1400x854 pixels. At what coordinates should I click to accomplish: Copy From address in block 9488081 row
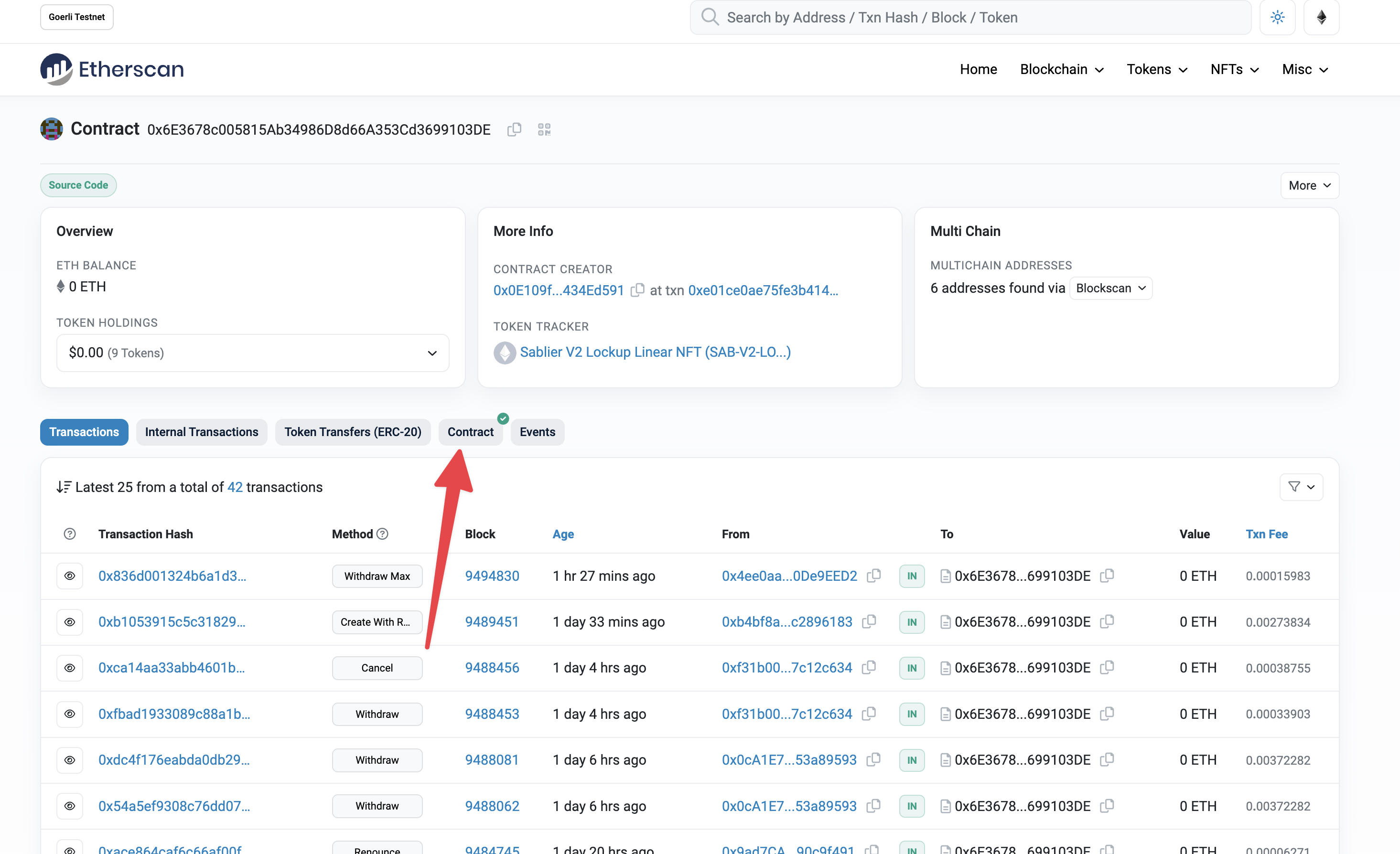click(874, 760)
